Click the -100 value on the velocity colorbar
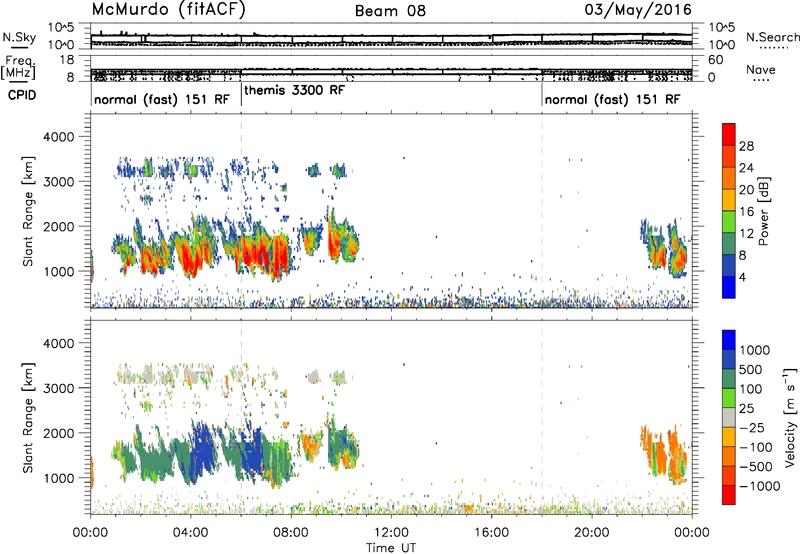This screenshot has height=554, width=800. (x=756, y=447)
